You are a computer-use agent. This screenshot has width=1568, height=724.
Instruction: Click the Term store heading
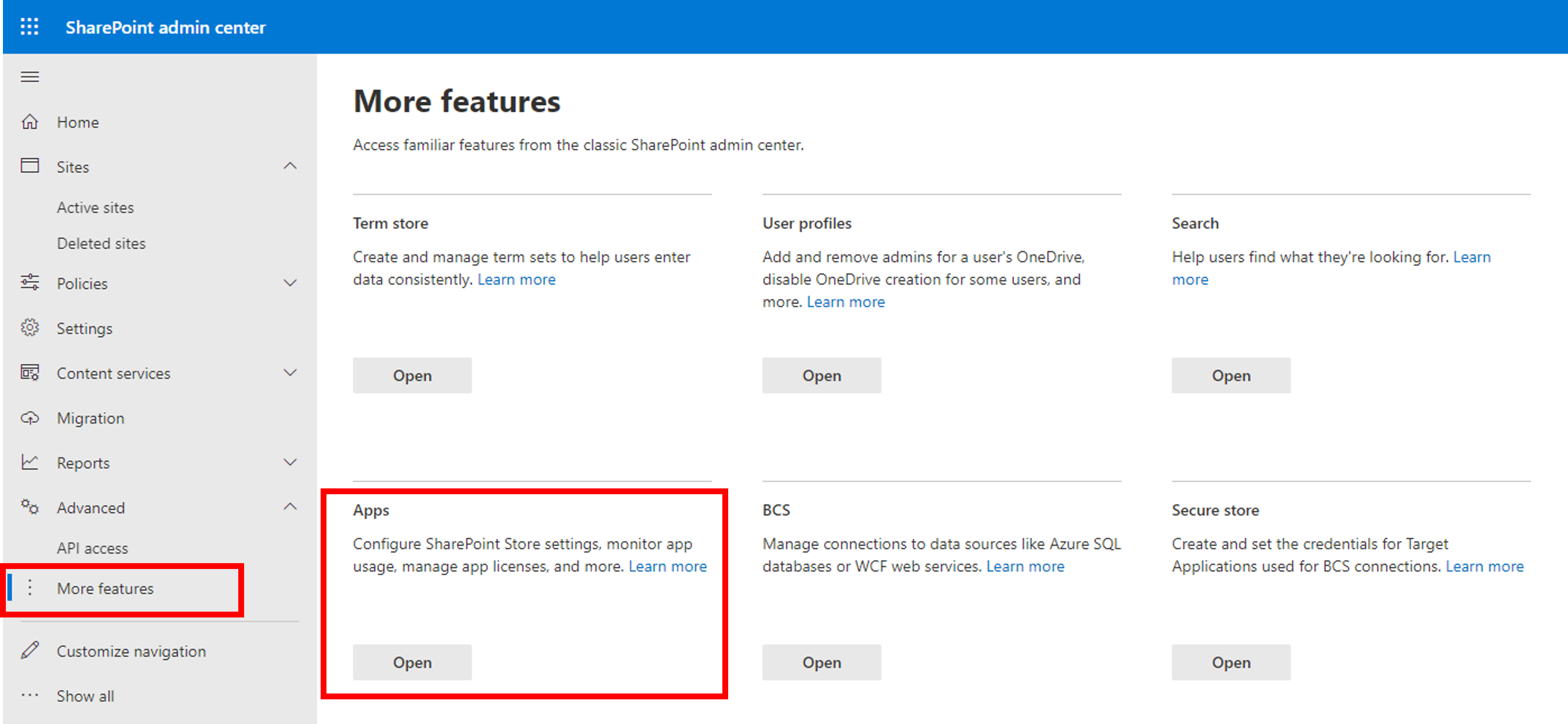tap(391, 223)
